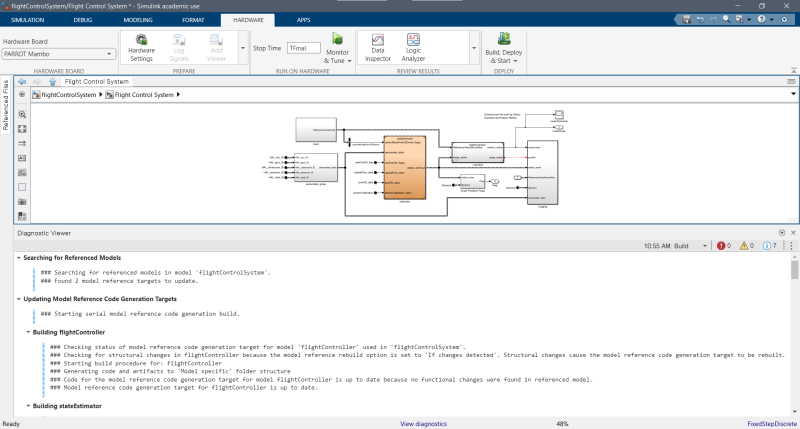
Task: Select the HARDWARE tab
Action: [248, 20]
